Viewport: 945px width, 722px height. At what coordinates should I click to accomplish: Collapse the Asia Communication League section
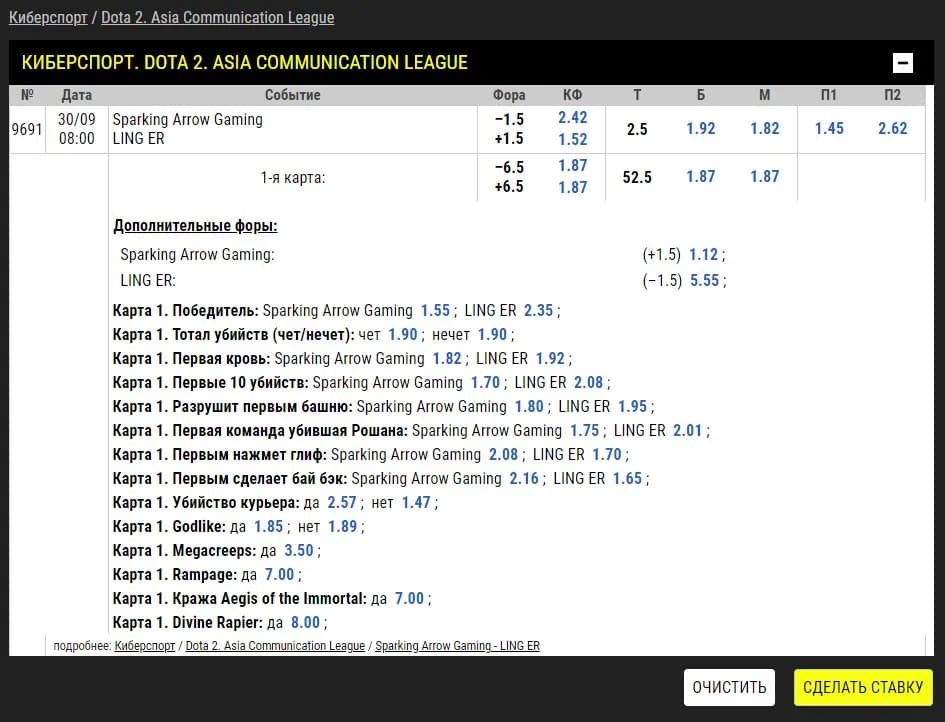(902, 63)
